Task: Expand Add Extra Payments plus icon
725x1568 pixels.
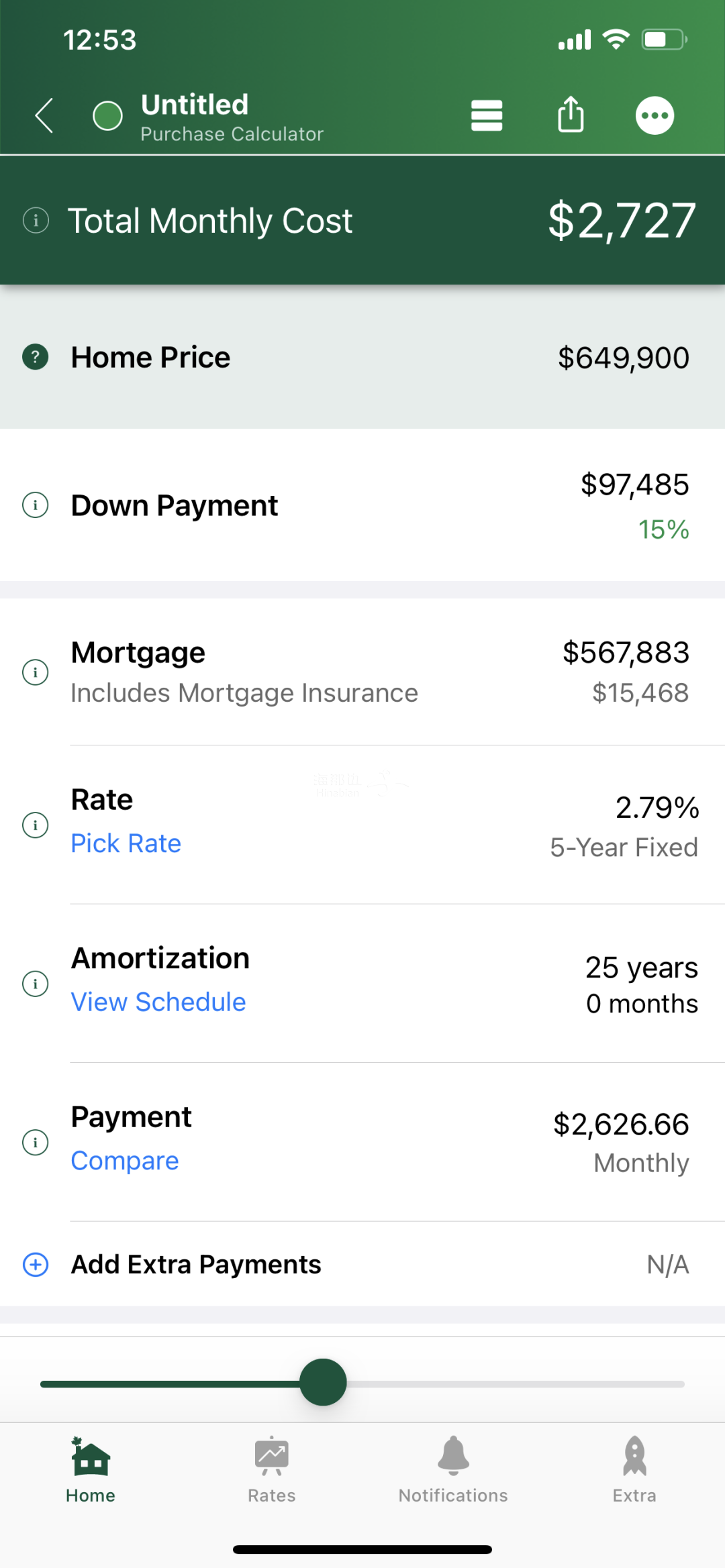Action: coord(36,1264)
